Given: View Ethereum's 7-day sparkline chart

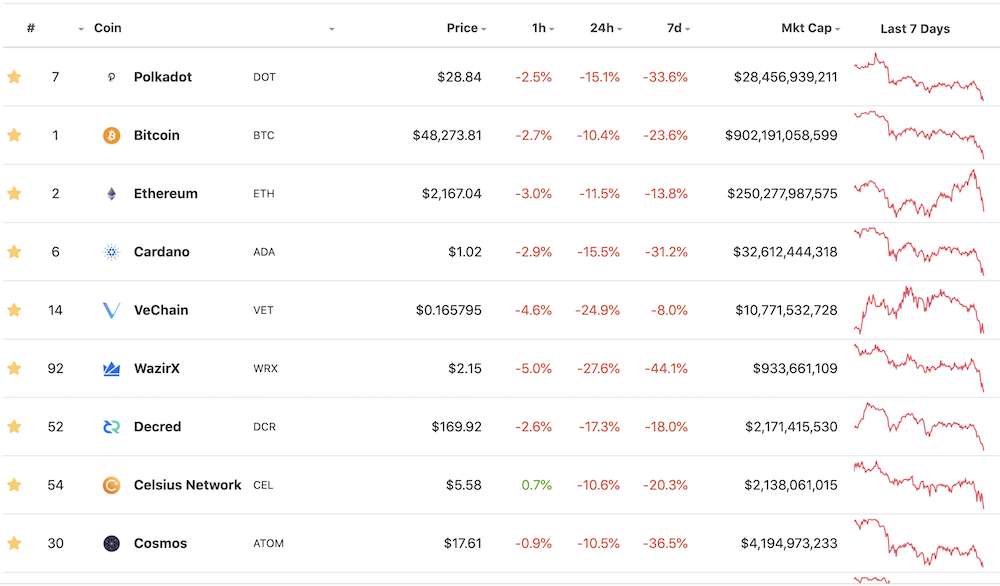Looking at the screenshot, I should (x=919, y=194).
